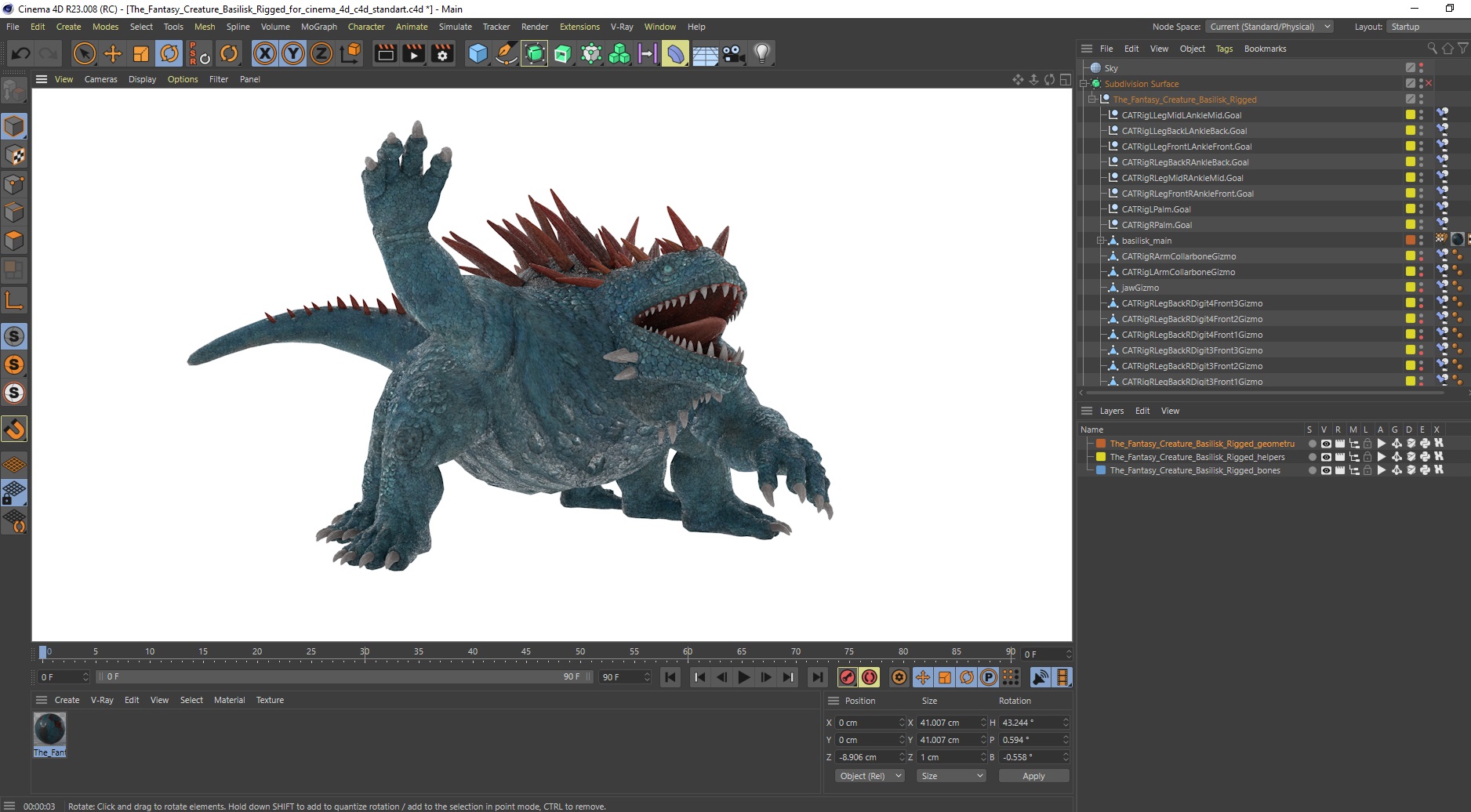The height and width of the screenshot is (812, 1471).
Task: Click the Position X input field
Action: (869, 723)
